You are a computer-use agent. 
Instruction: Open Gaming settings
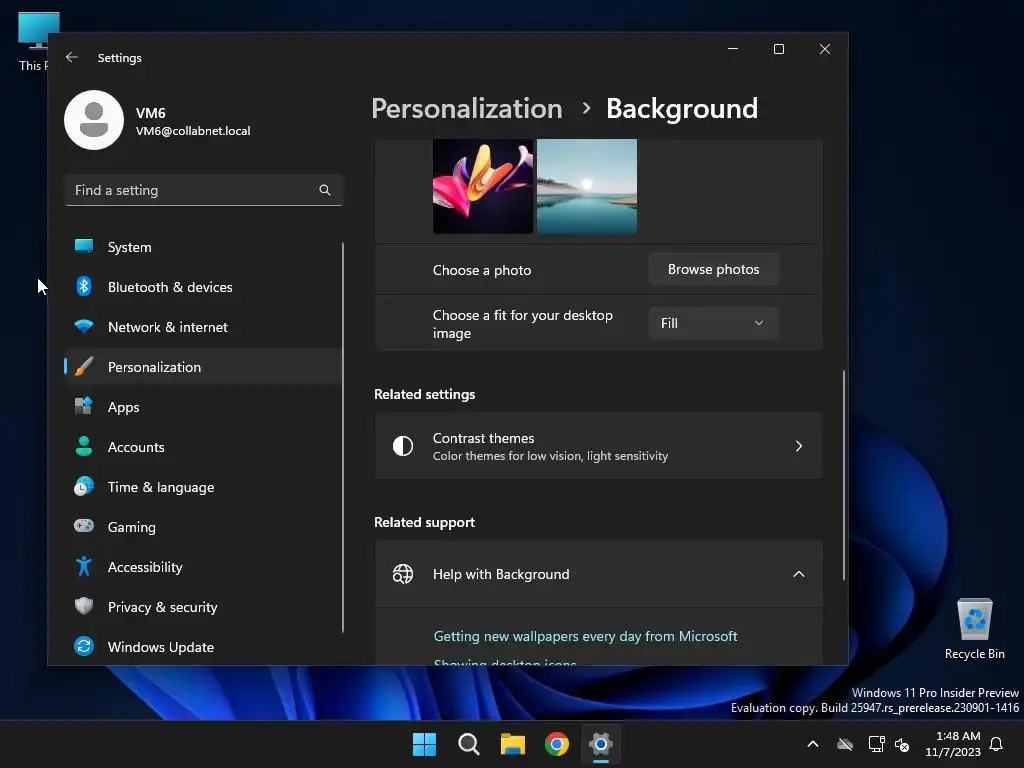203,526
